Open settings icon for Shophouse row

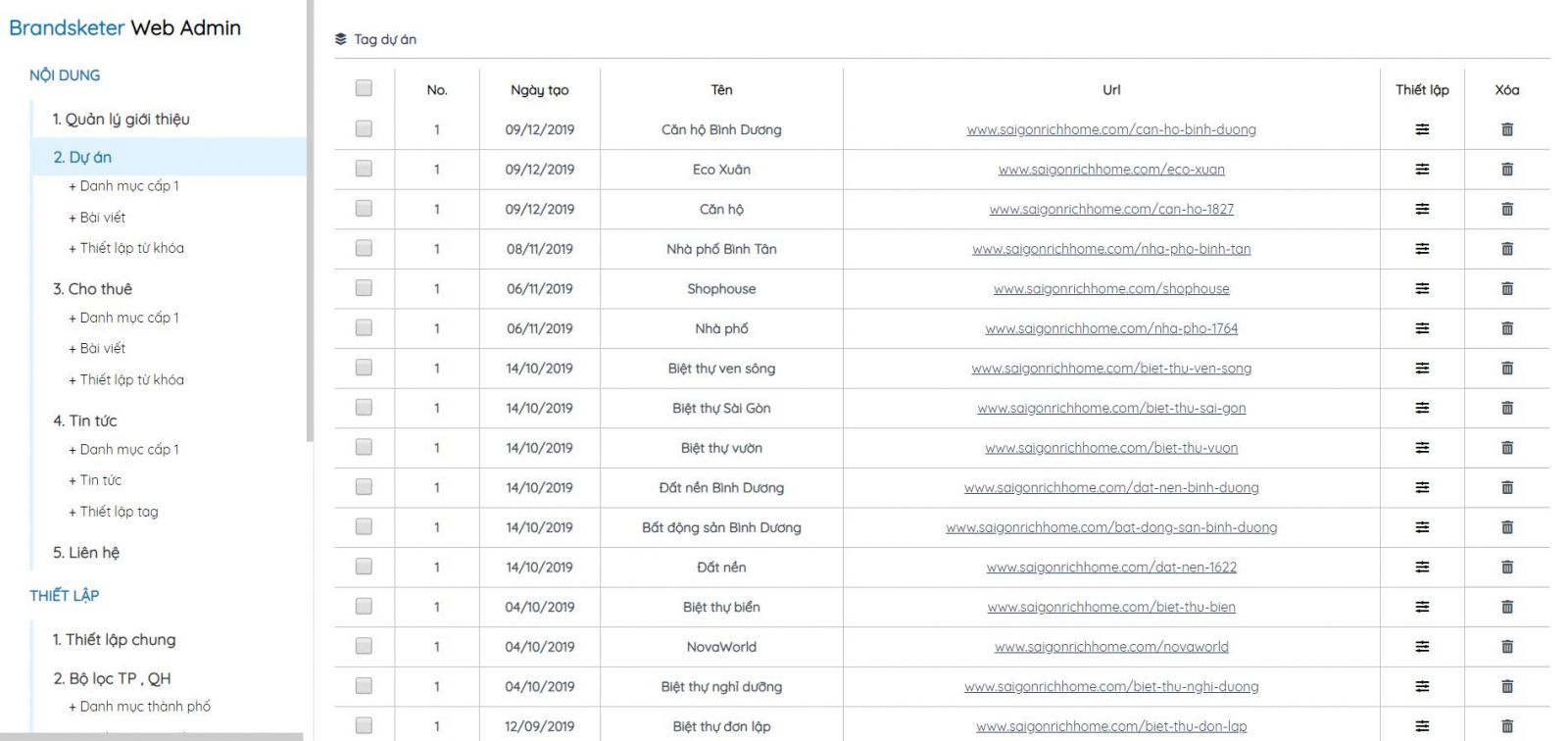click(1422, 289)
